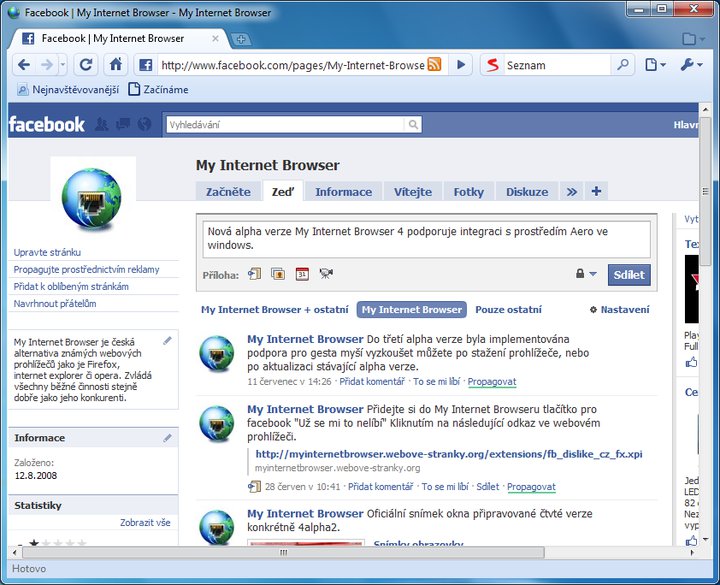Switch to the Vítejte tab
The height and width of the screenshot is (585, 720).
(x=413, y=191)
